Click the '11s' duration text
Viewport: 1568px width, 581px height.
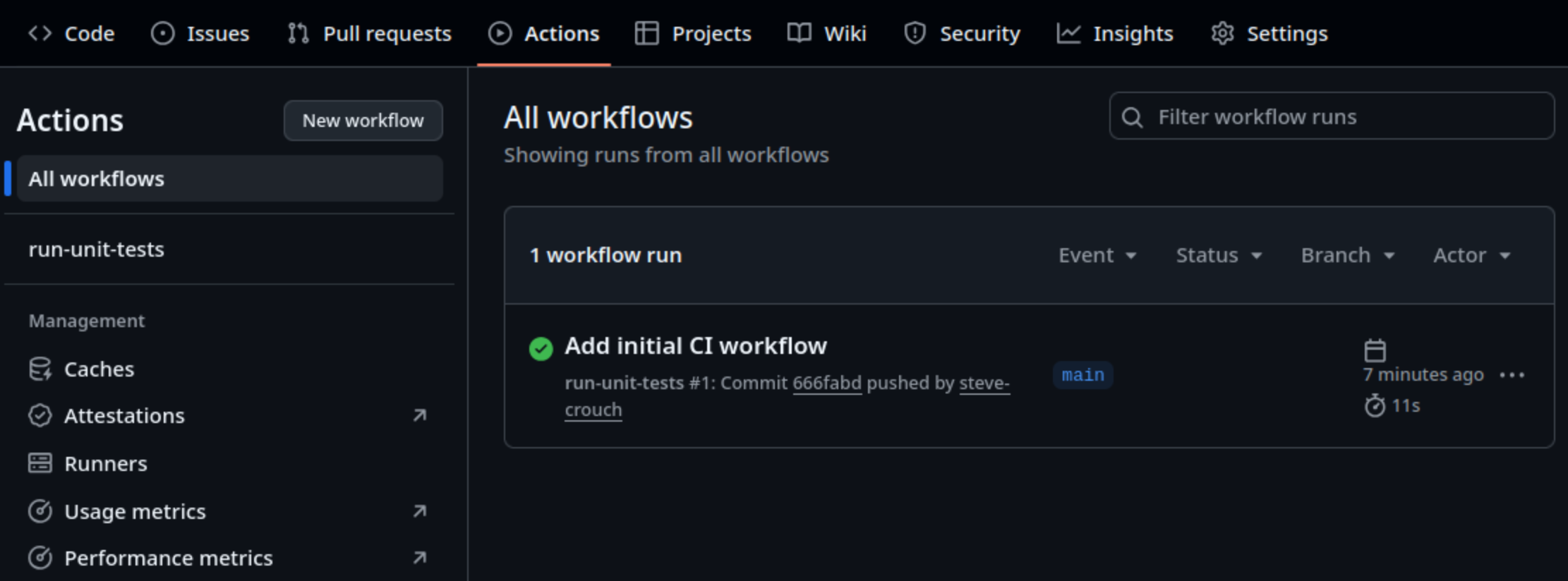pyautogui.click(x=1406, y=406)
